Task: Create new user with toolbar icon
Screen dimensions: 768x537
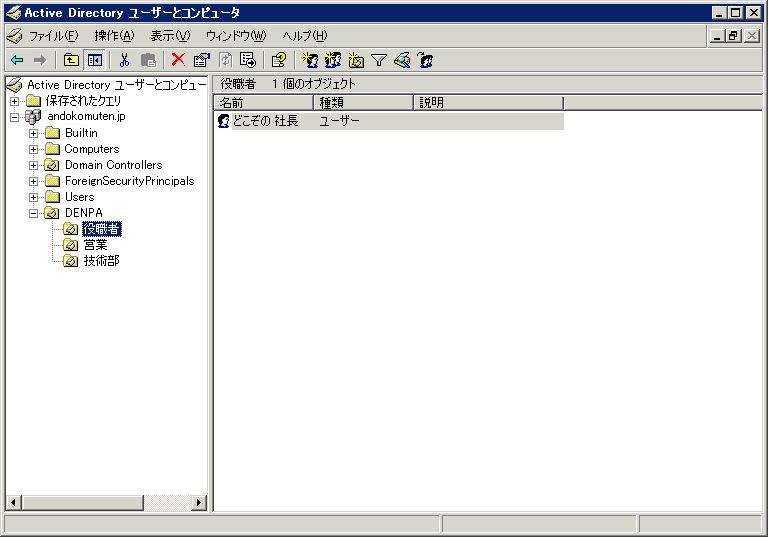Action: (x=310, y=60)
